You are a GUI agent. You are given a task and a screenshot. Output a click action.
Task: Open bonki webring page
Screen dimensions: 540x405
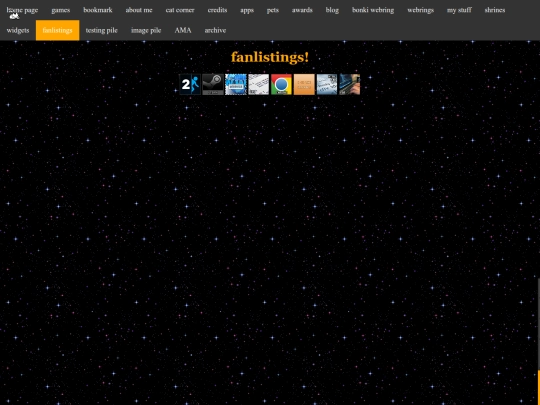(x=373, y=10)
